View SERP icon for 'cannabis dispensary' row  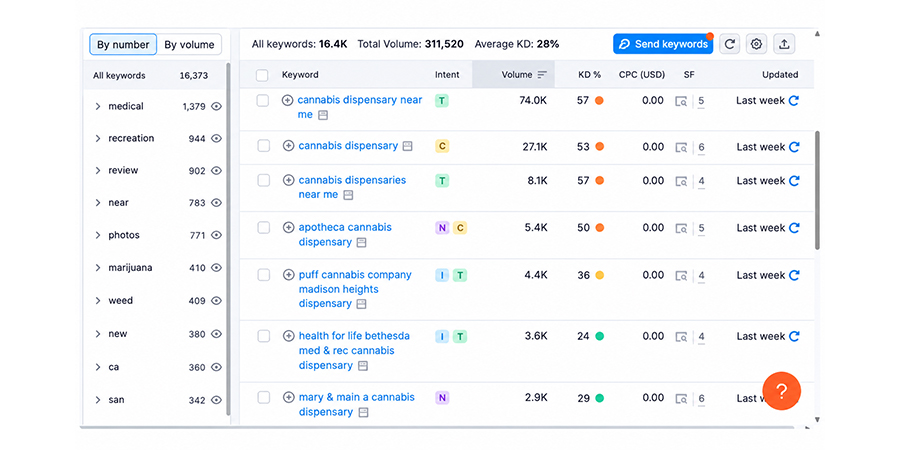[681, 148]
